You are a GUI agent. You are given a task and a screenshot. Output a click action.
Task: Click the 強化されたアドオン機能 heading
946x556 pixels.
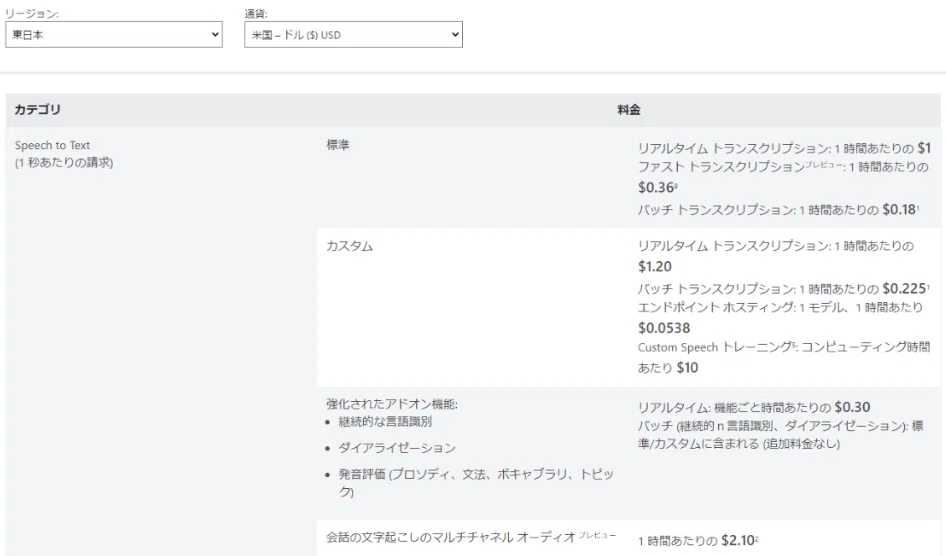(x=392, y=404)
